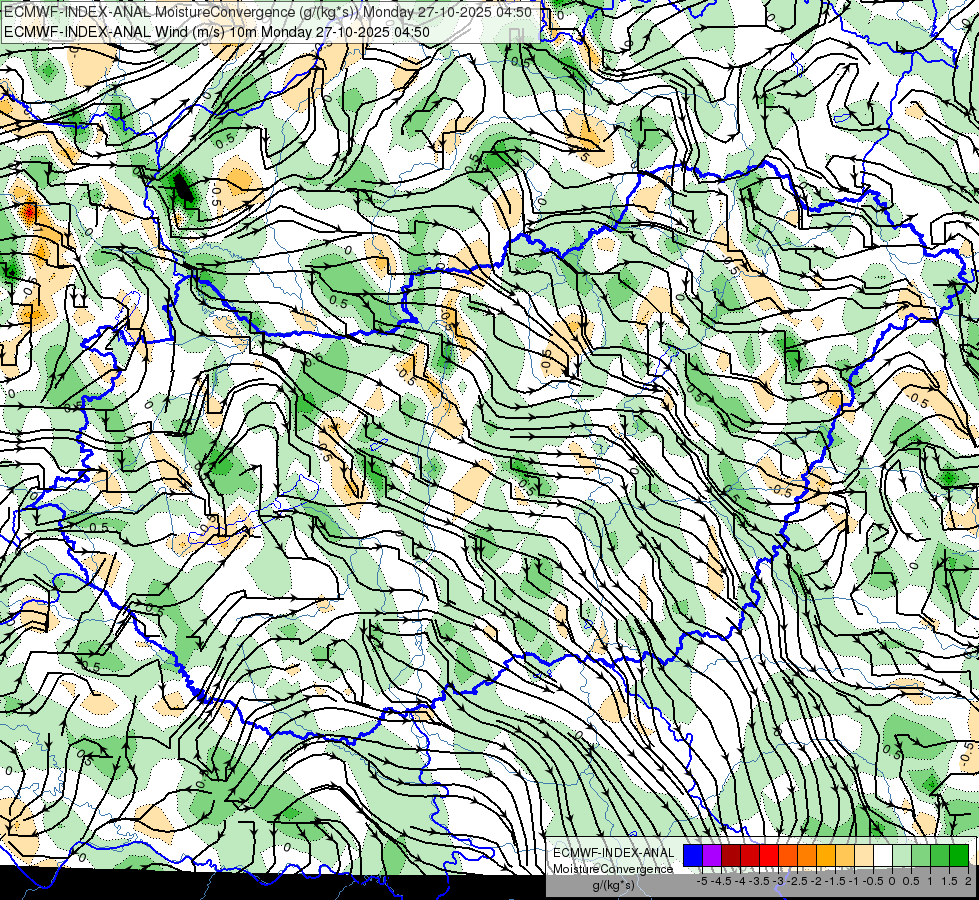Click the 1.5 tick label on the legend scale
979x900 pixels.
click(x=949, y=881)
